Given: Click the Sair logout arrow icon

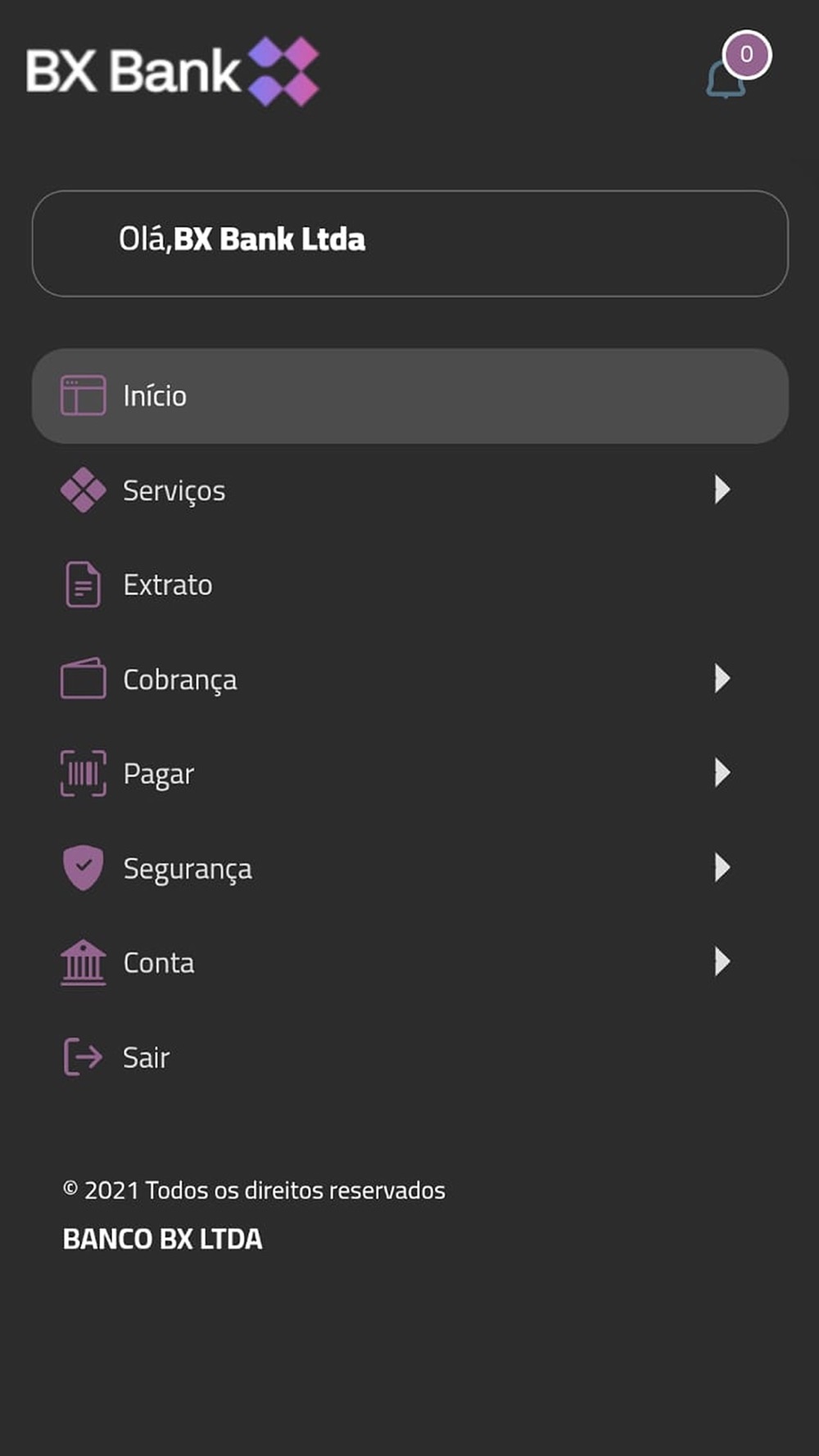Looking at the screenshot, I should [83, 1056].
